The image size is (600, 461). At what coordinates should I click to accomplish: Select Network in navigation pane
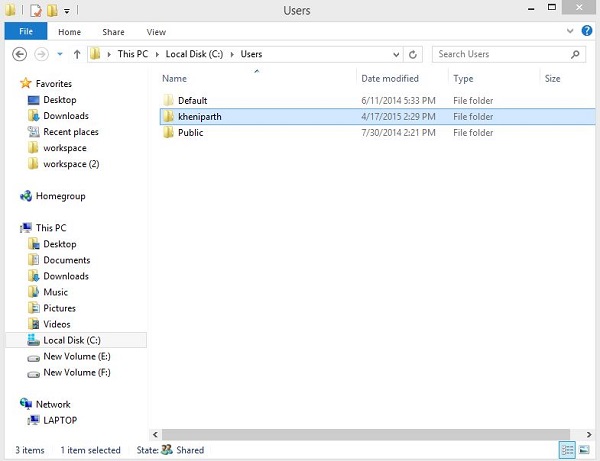[x=53, y=404]
